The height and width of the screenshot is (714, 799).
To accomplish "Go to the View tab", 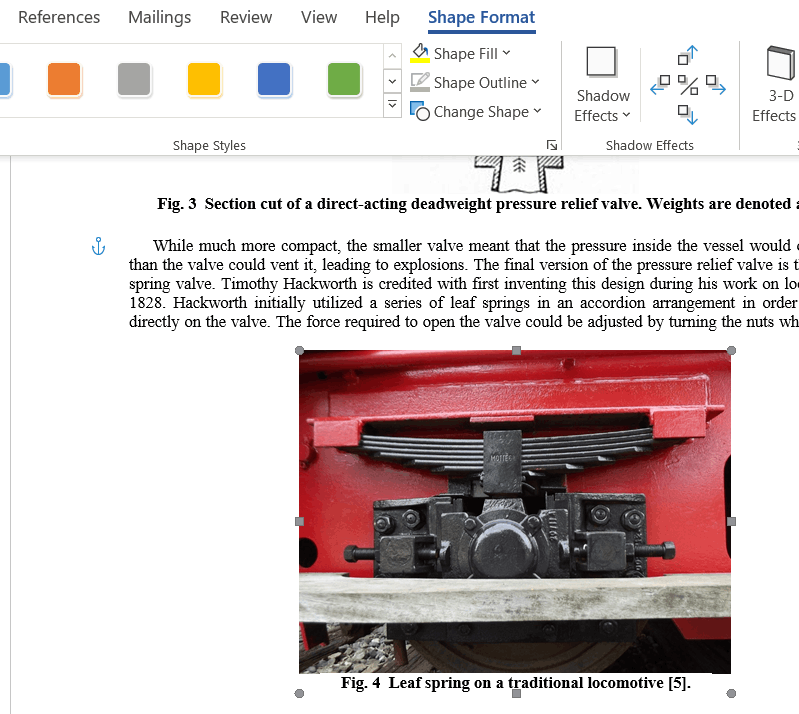I will [x=318, y=17].
